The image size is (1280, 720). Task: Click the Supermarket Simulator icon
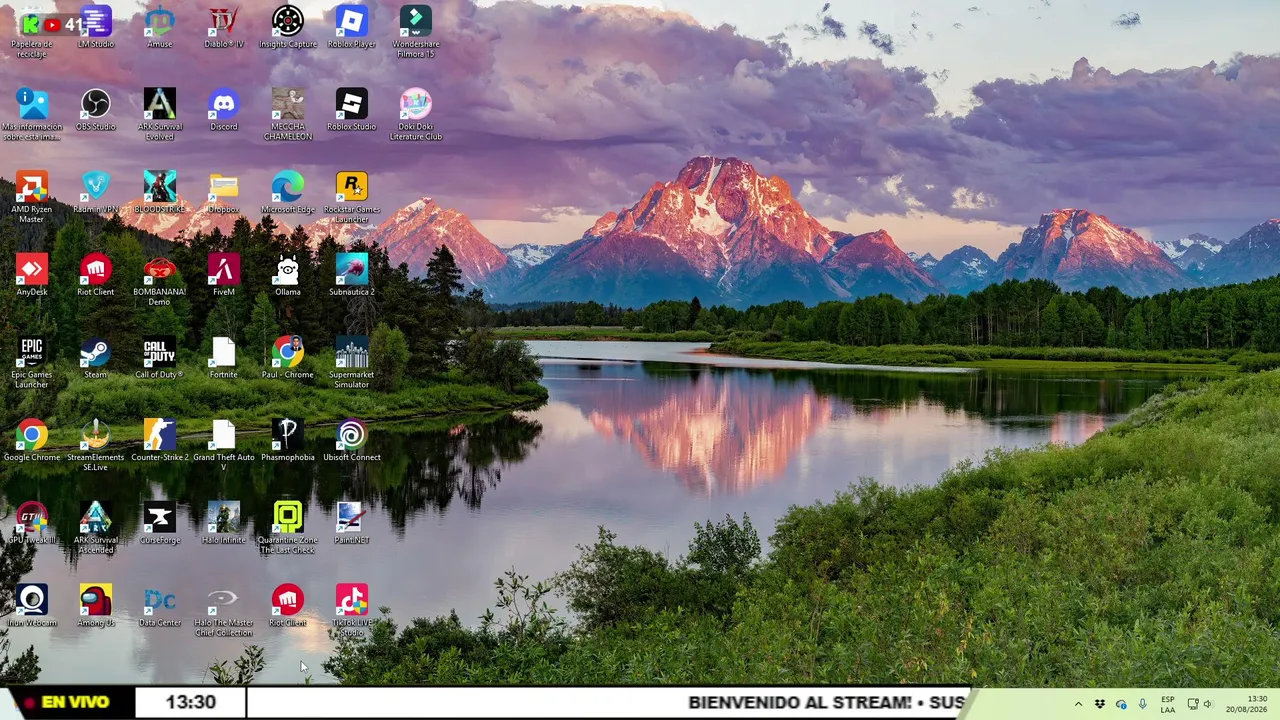tap(352, 363)
